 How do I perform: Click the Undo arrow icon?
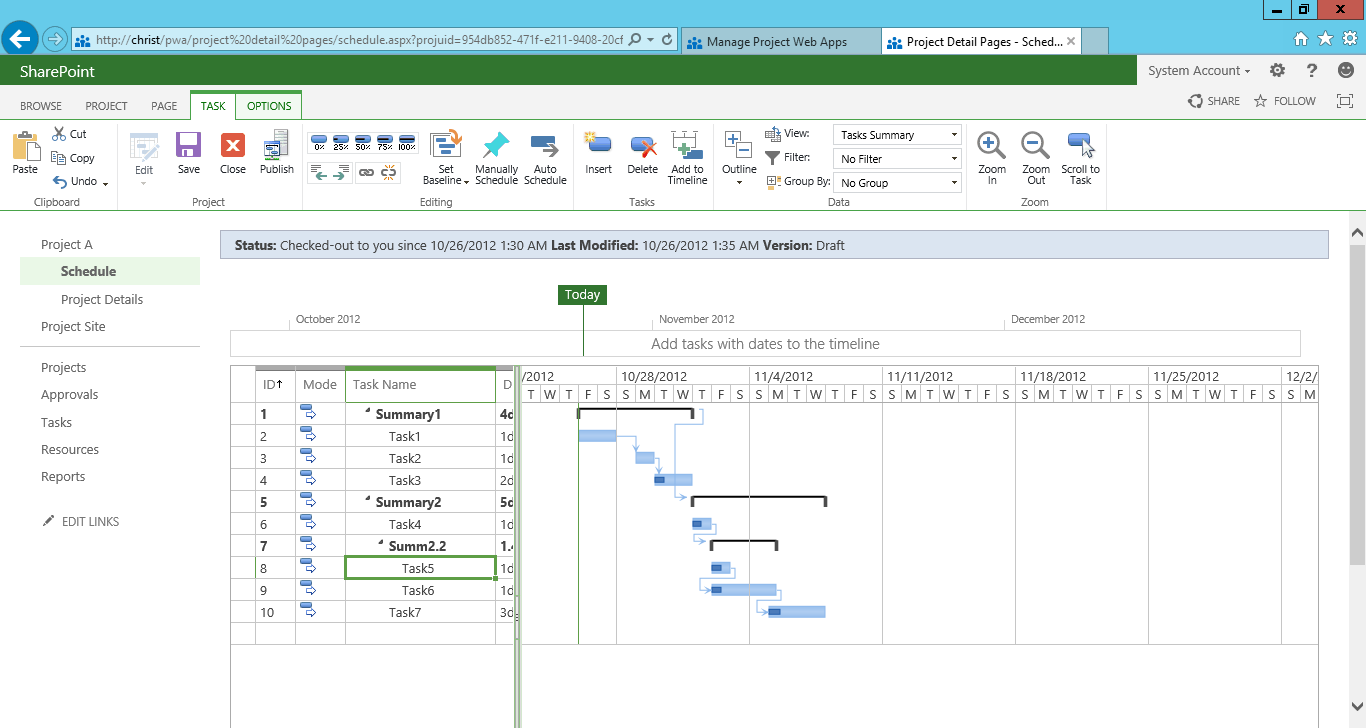pyautogui.click(x=59, y=182)
